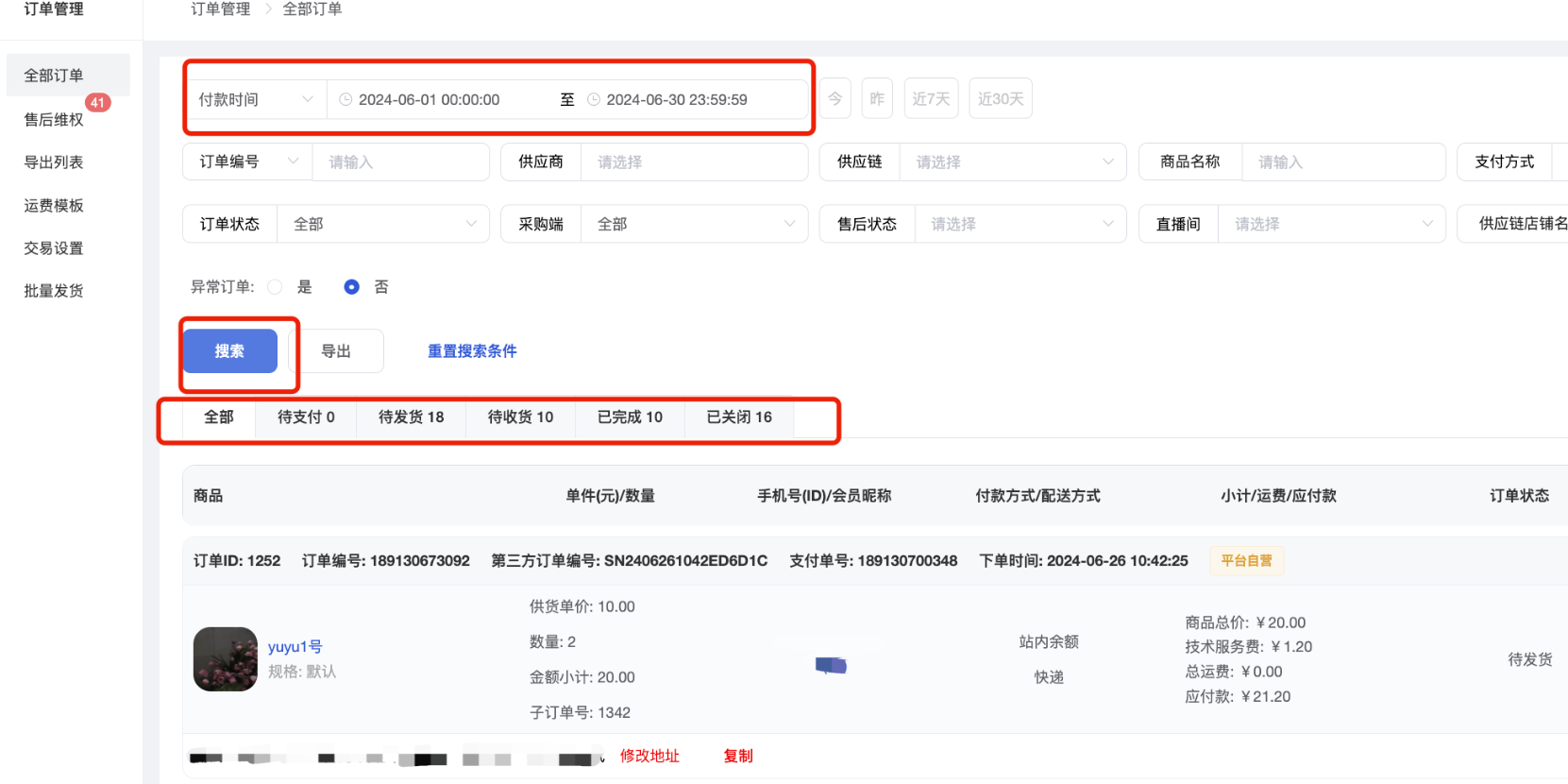Click the 重置搜索条件 link
Screen dimensions: 1568x784
tap(472, 351)
